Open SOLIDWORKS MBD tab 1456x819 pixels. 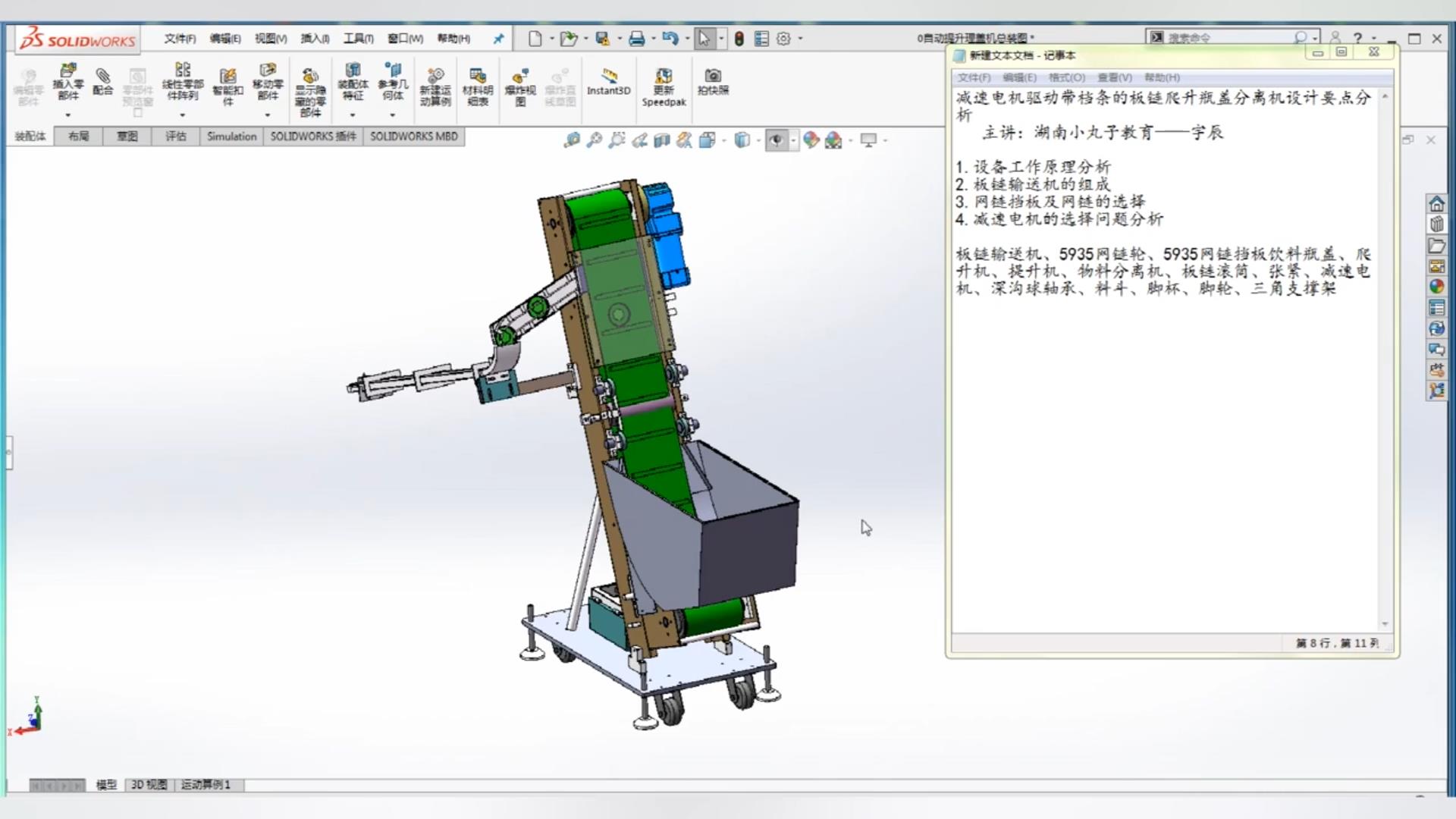click(414, 136)
